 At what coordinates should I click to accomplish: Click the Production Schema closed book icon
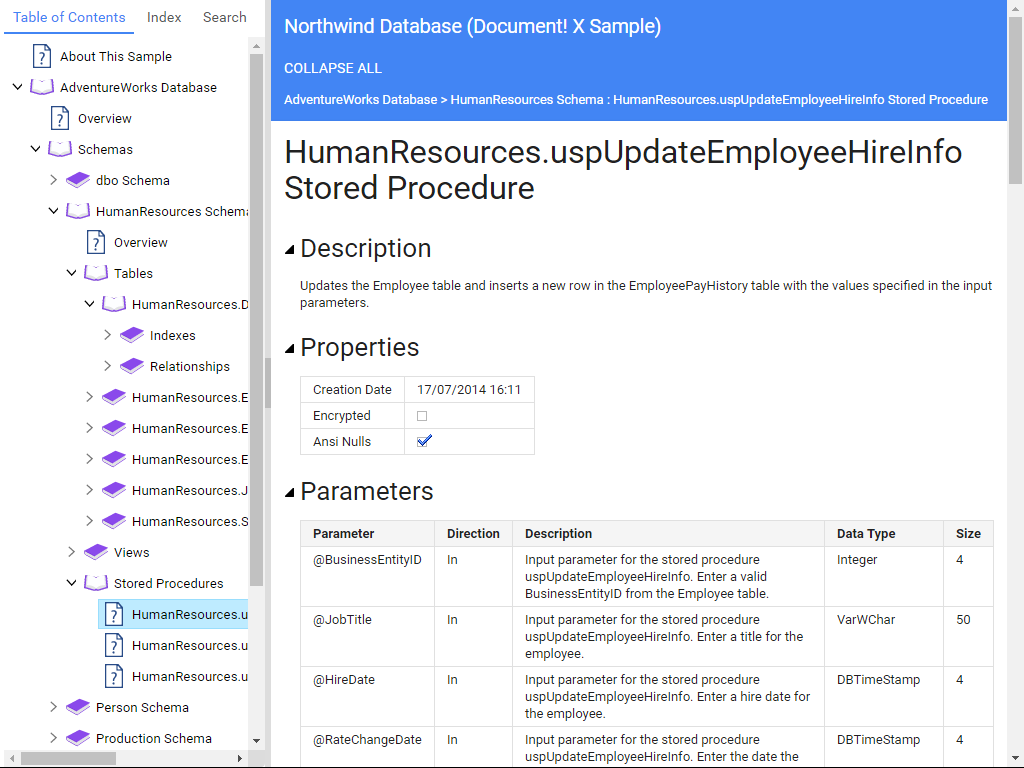point(78,738)
